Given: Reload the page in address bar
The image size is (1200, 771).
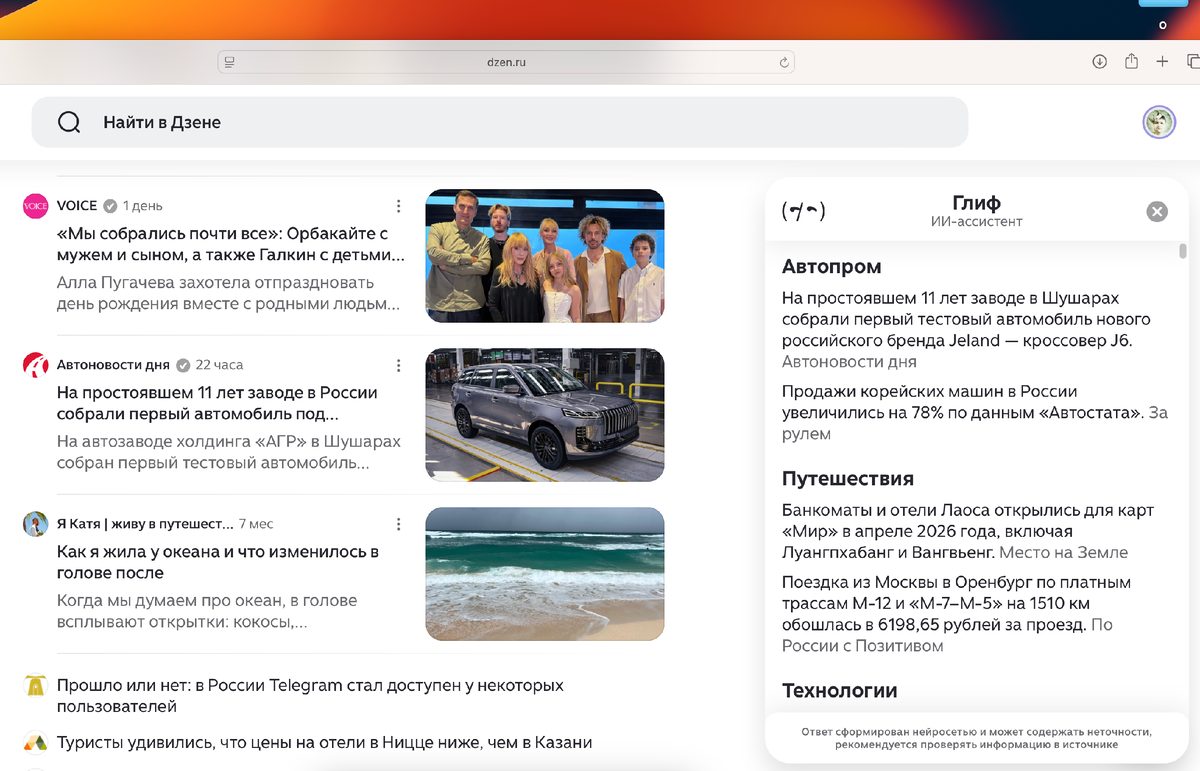Looking at the screenshot, I should pos(784,62).
